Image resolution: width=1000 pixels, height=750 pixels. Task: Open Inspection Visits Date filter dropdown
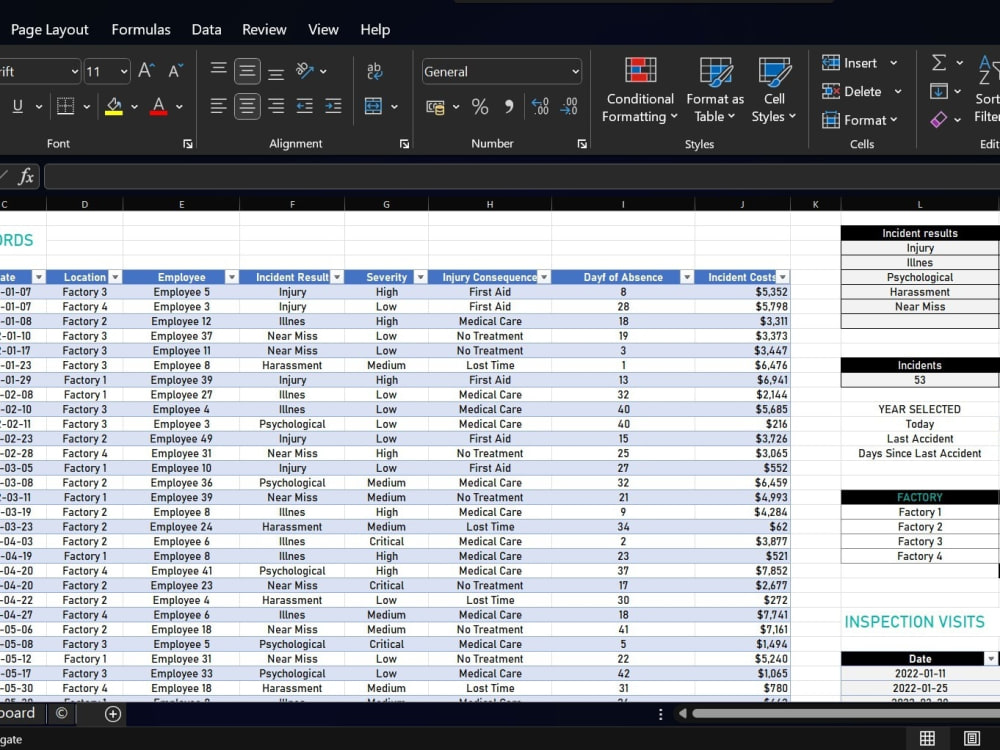pyautogui.click(x=991, y=659)
